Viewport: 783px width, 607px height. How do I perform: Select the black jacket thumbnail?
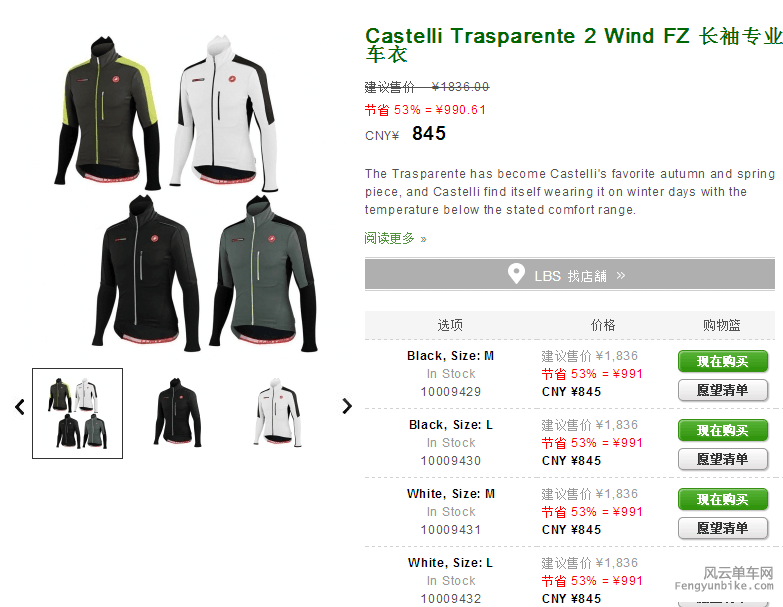(177, 412)
